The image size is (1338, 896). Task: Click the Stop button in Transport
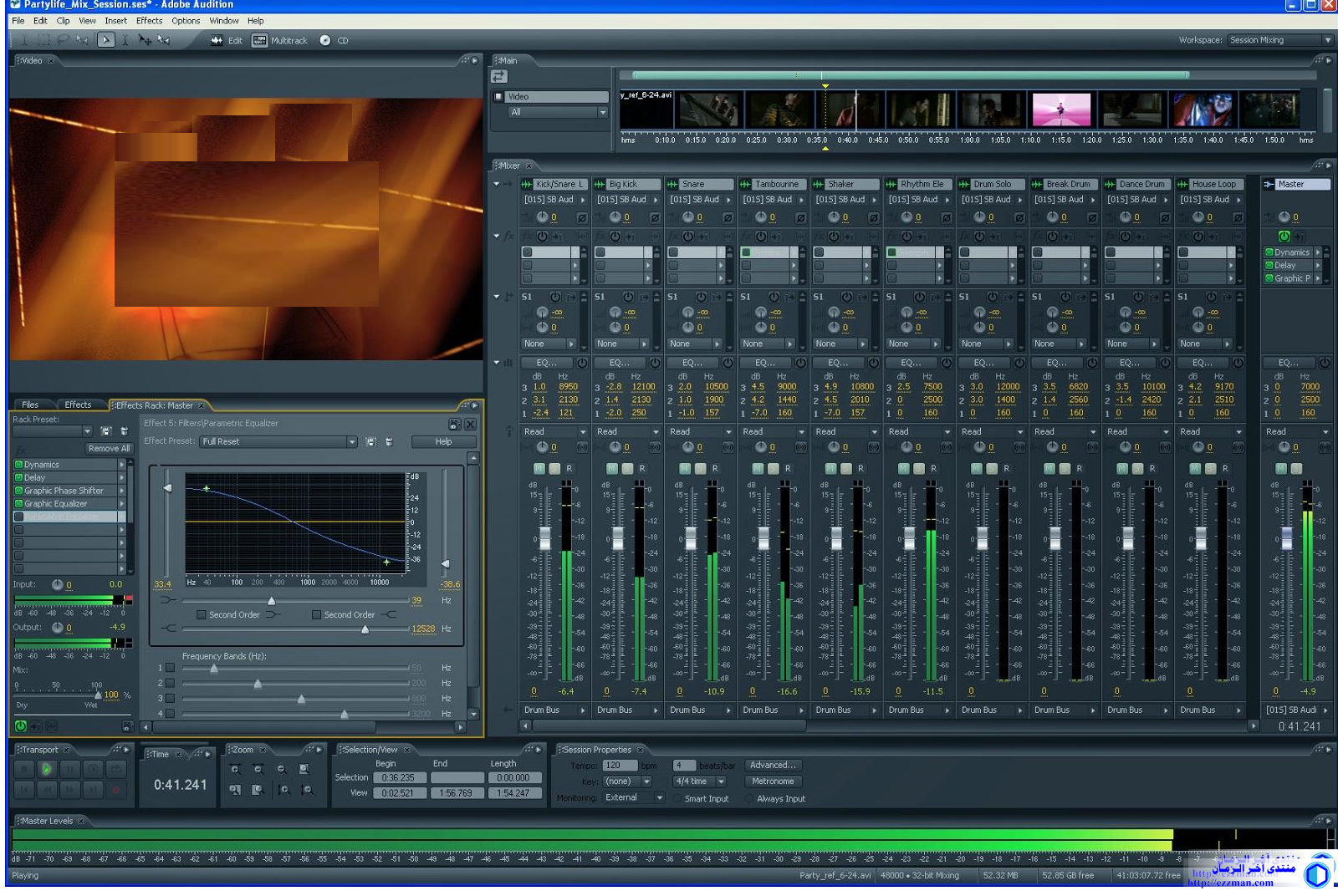24,768
